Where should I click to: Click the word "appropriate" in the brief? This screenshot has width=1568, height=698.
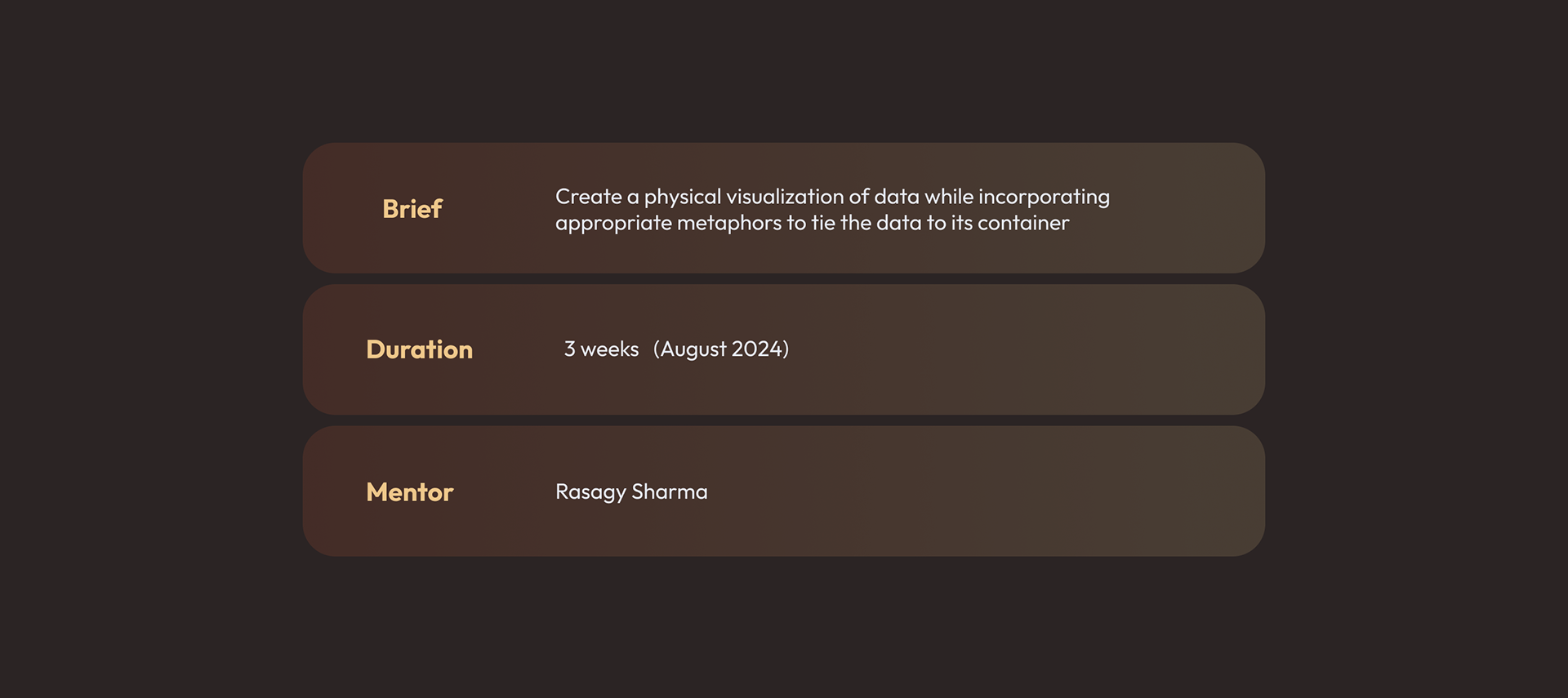point(612,223)
